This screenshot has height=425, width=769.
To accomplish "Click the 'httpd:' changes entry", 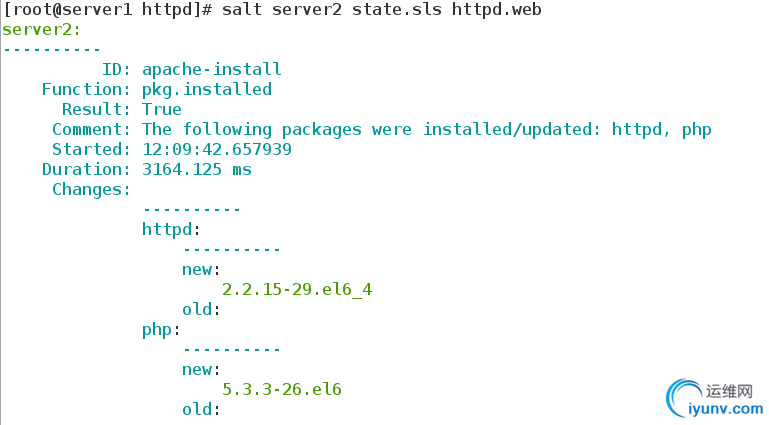I will (x=171, y=229).
